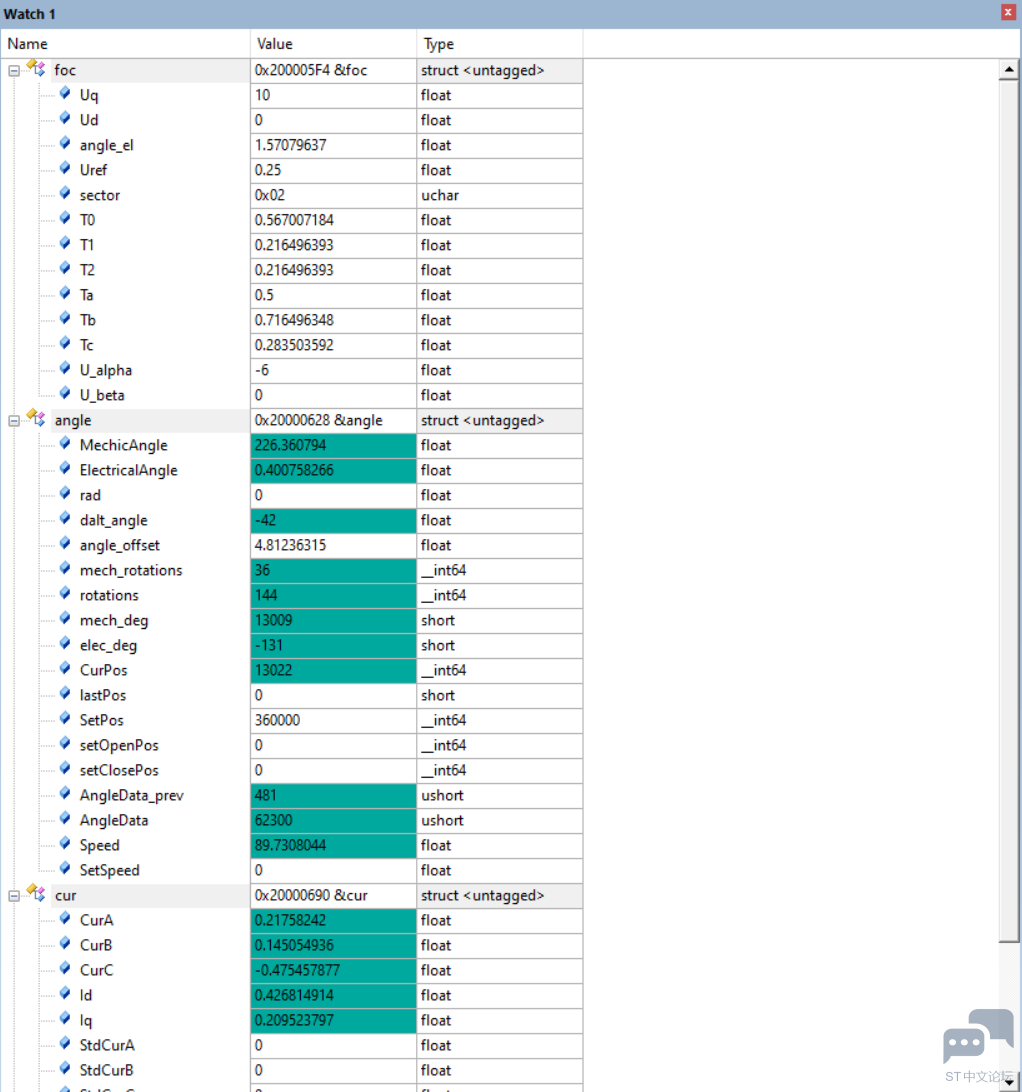Click the MechicAngle member icon

[x=65, y=444]
